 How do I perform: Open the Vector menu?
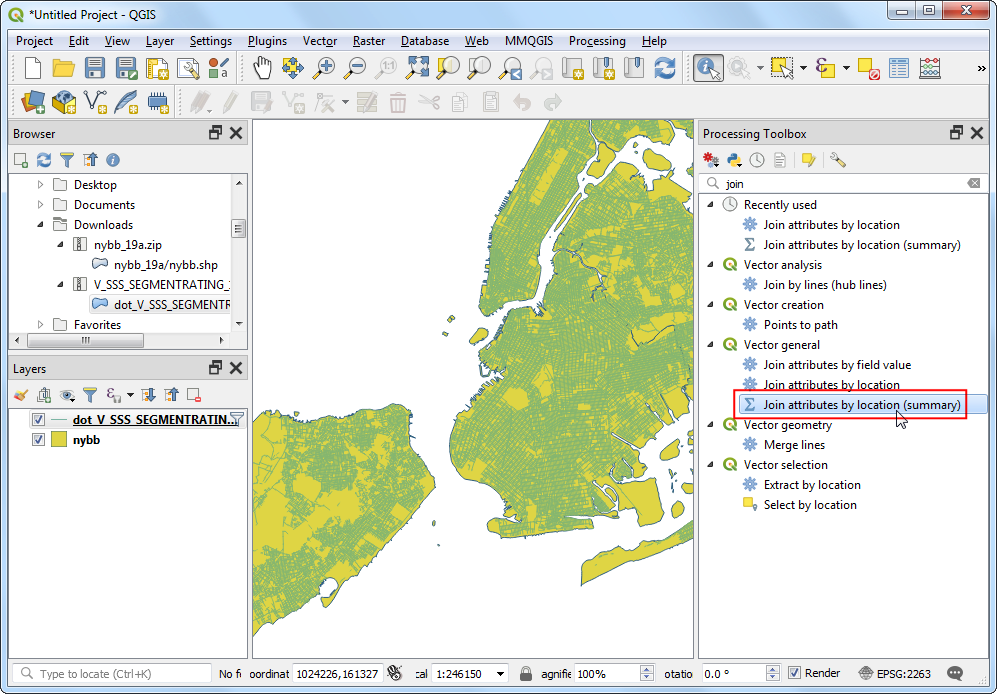coord(320,41)
